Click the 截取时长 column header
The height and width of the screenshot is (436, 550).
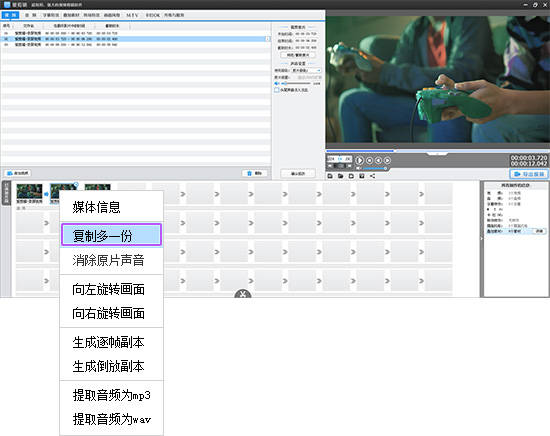(112, 26)
